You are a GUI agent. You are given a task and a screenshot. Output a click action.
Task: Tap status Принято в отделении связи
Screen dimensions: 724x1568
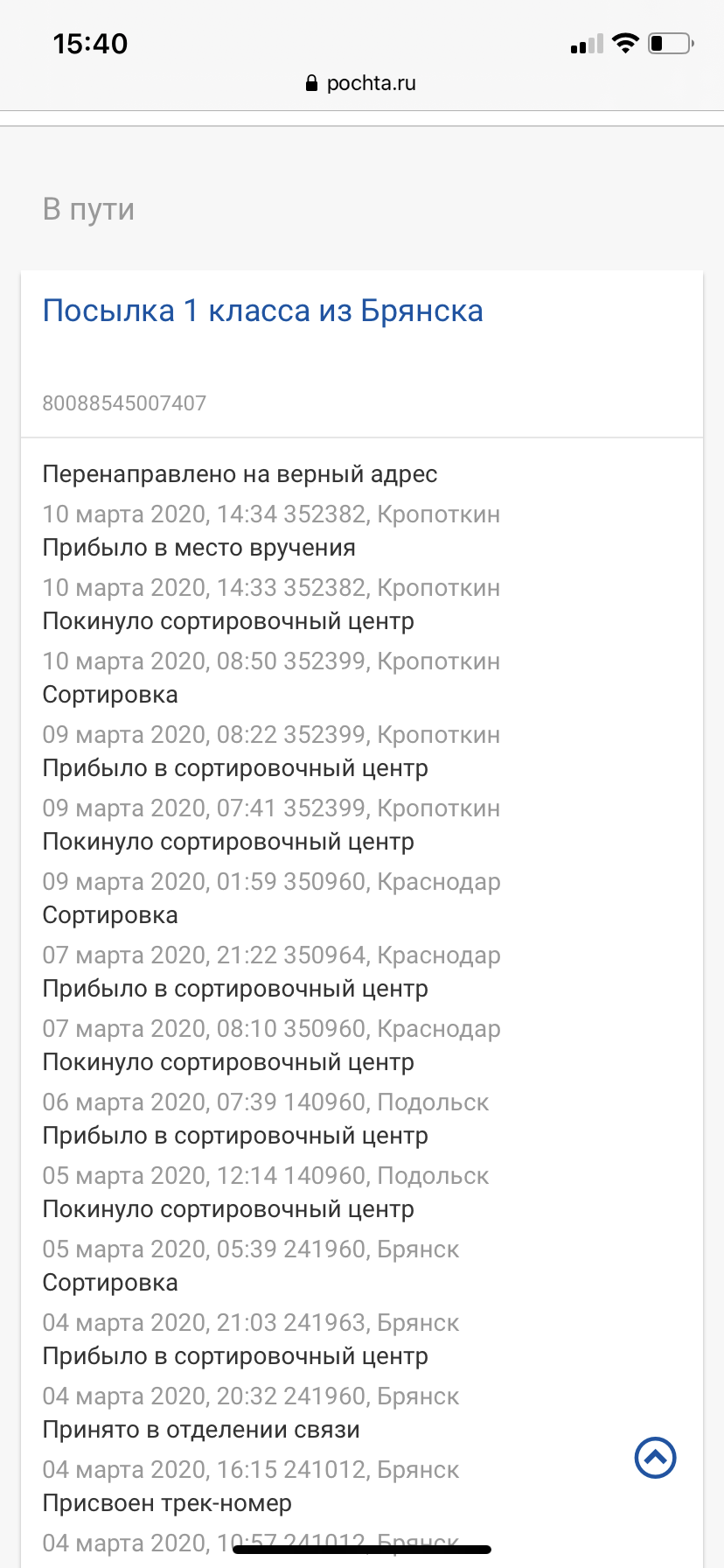click(x=201, y=1430)
